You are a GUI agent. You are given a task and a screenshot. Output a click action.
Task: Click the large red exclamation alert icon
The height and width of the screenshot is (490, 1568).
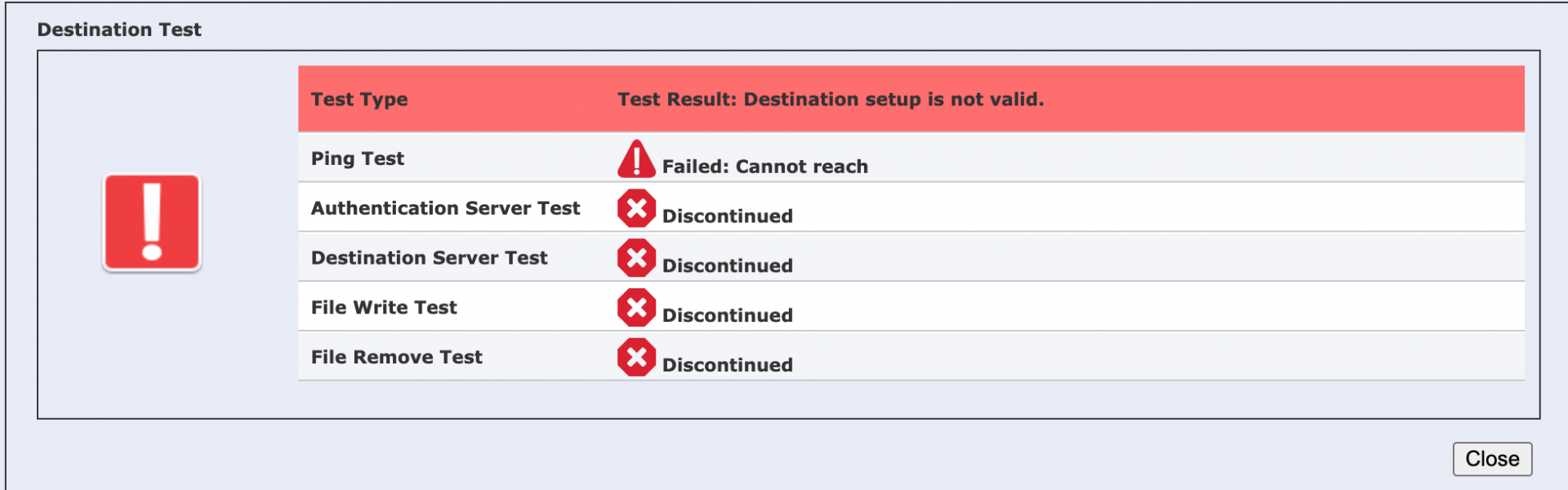[x=152, y=222]
